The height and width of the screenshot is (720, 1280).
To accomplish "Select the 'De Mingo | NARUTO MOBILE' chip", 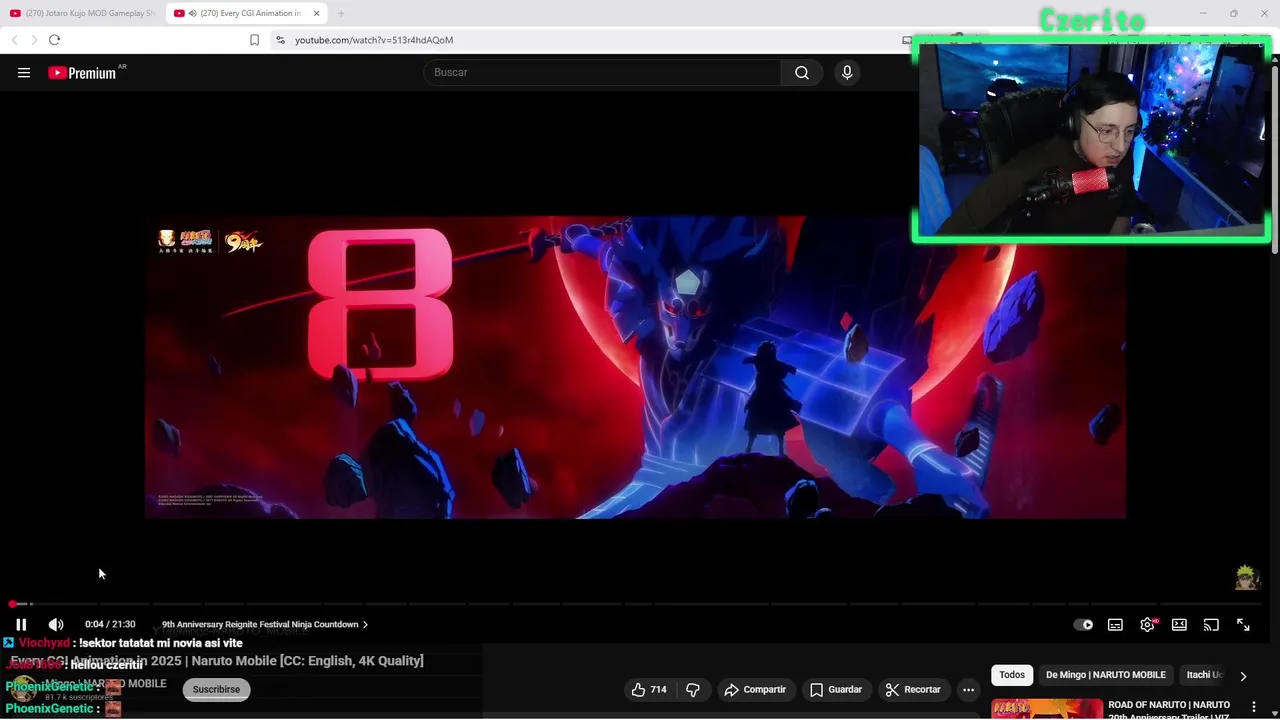I will (1106, 675).
